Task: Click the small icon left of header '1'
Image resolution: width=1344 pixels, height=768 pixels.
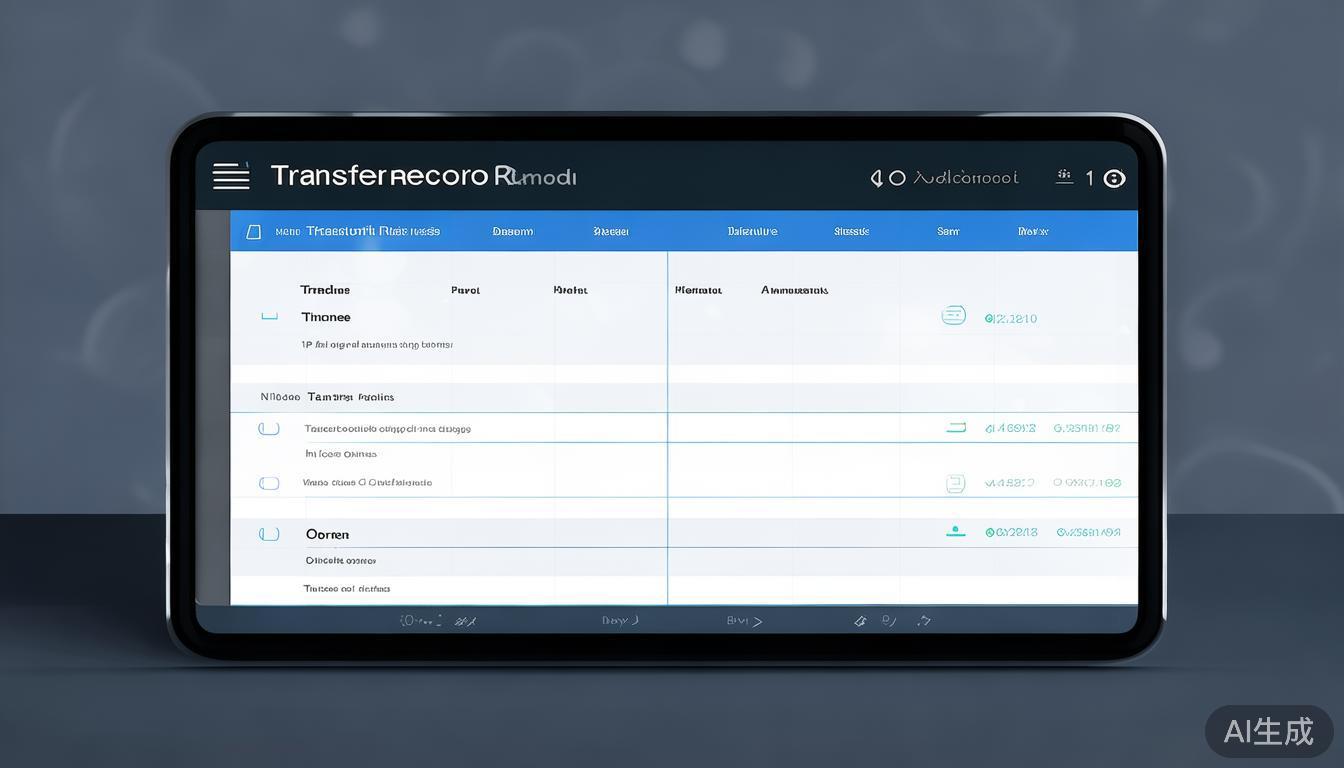Action: coord(1064,176)
